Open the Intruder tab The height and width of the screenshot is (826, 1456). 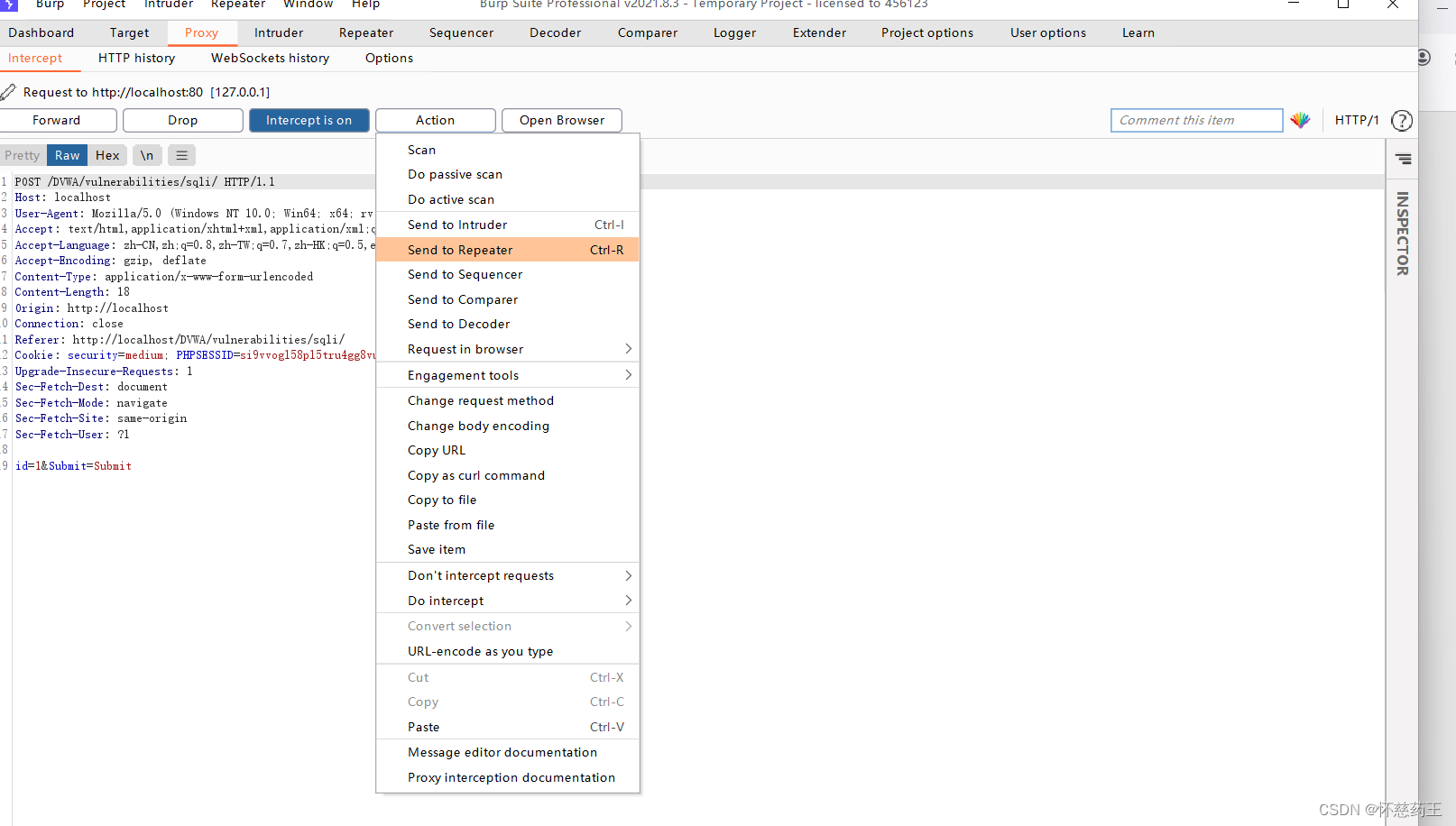click(279, 32)
